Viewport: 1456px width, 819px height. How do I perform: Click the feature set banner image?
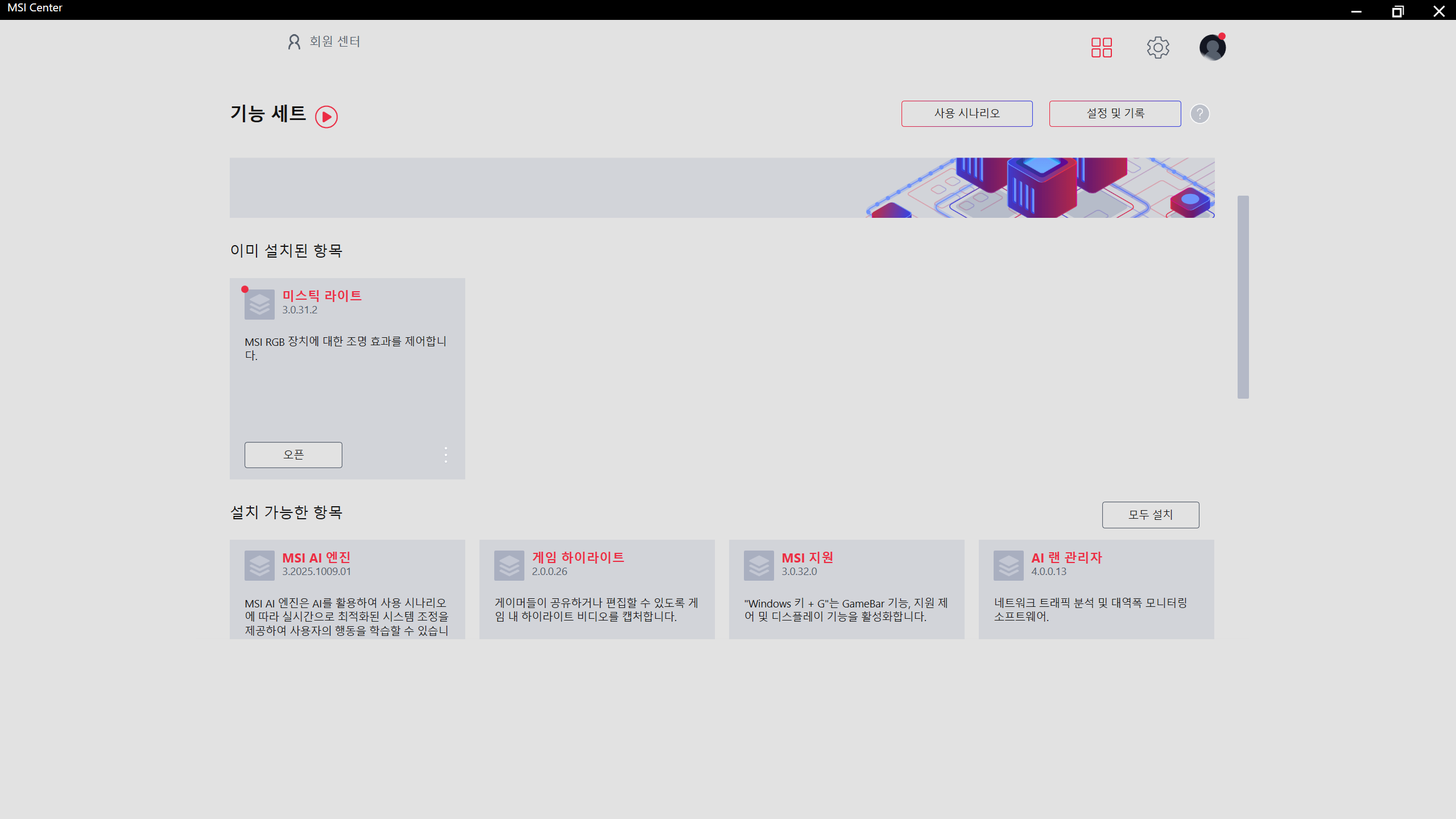click(722, 188)
